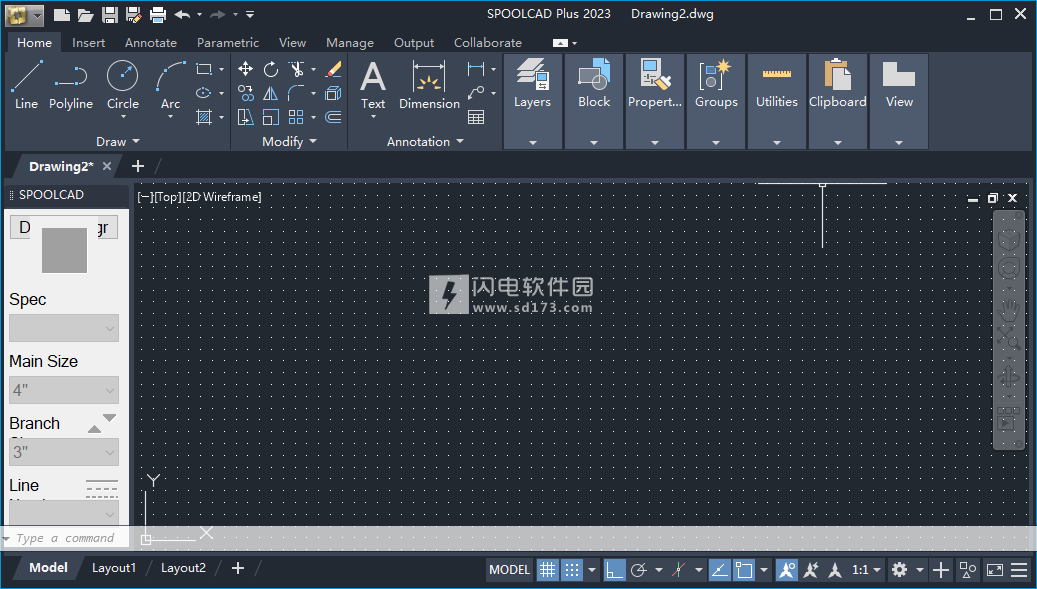1037x589 pixels.
Task: Open the Properties panel button
Action: click(655, 102)
